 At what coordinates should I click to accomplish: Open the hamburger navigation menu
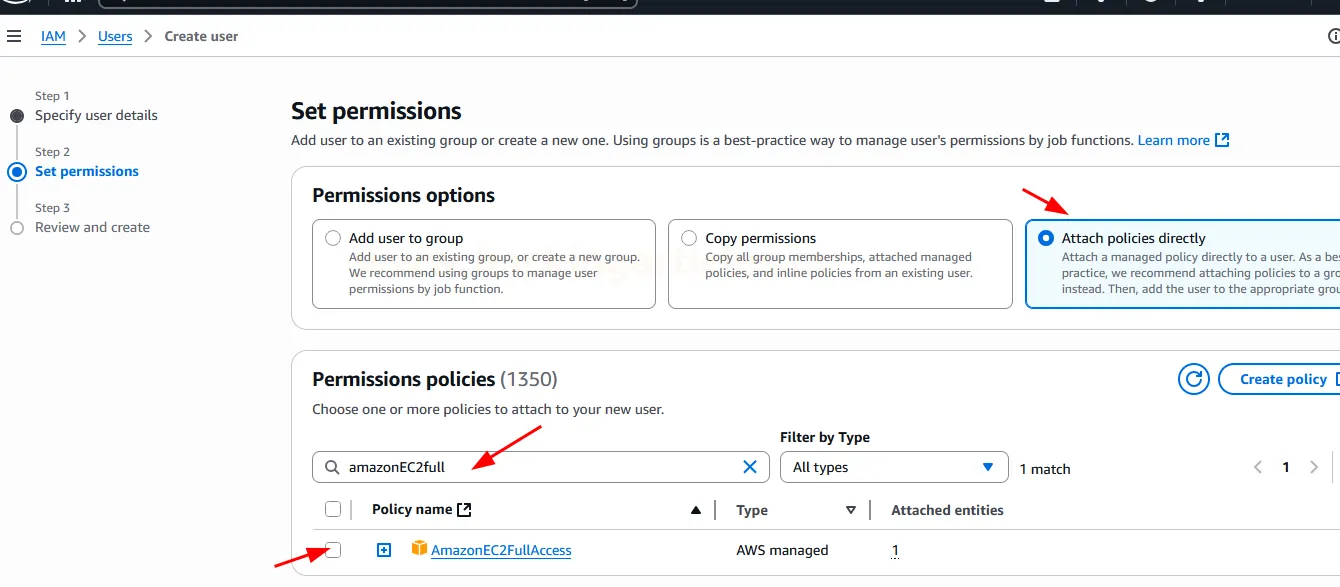[14, 36]
